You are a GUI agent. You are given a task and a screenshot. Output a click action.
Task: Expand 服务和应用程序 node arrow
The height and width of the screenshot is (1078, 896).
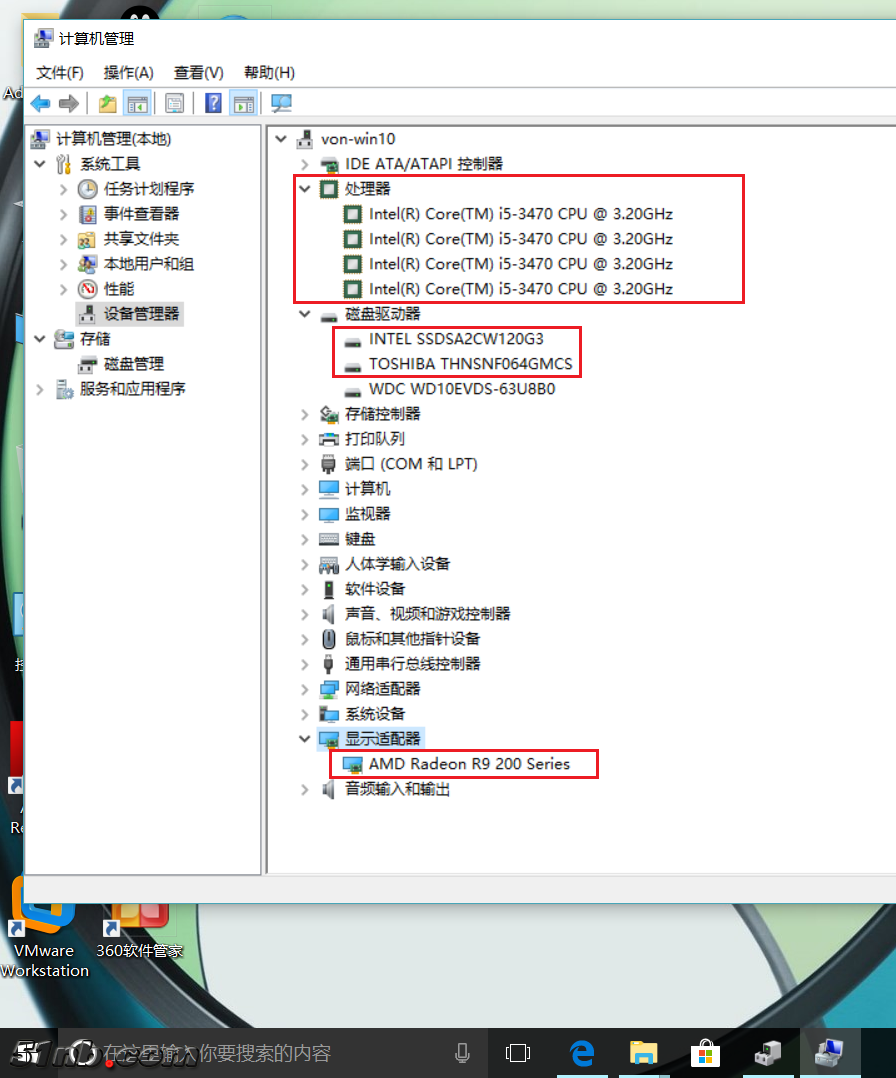click(x=40, y=389)
